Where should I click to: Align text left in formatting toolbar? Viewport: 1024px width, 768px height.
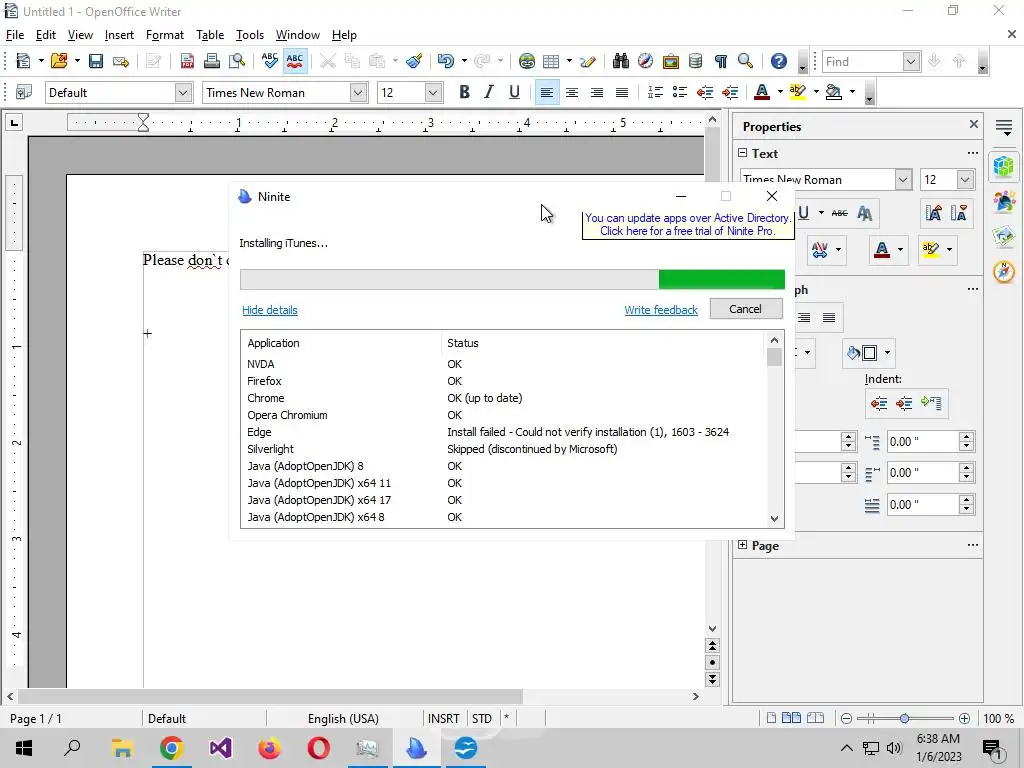coord(547,92)
